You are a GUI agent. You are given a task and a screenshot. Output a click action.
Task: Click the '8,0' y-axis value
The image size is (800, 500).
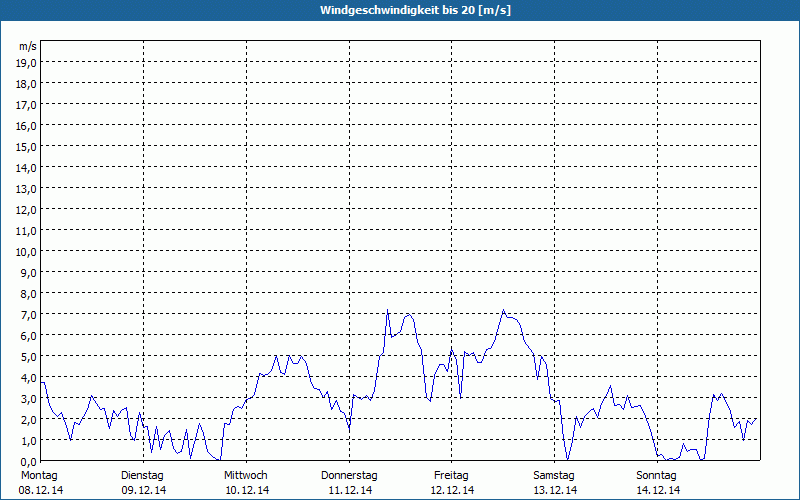point(30,294)
